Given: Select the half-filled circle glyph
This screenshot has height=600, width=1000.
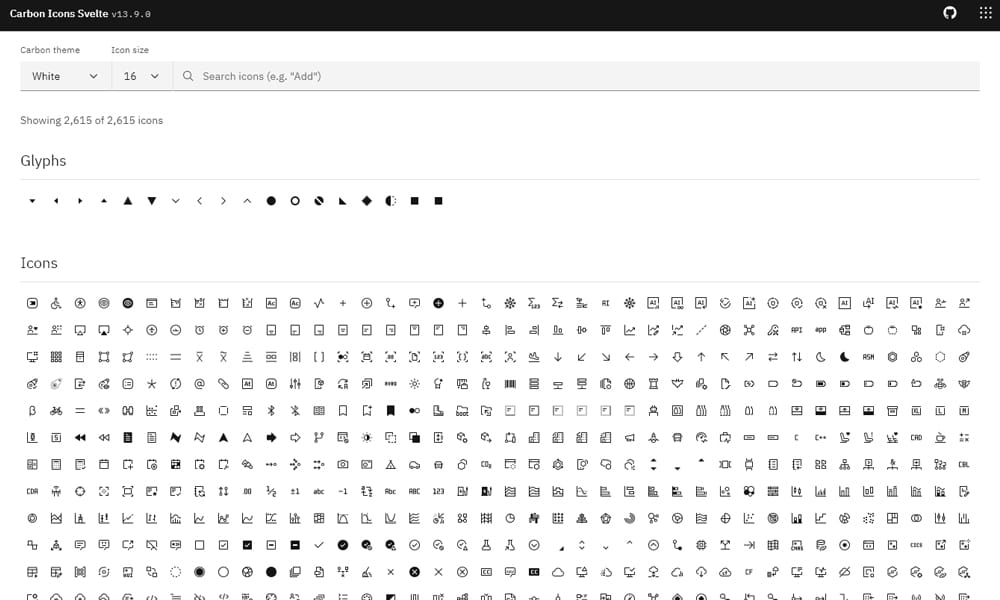Looking at the screenshot, I should point(390,201).
